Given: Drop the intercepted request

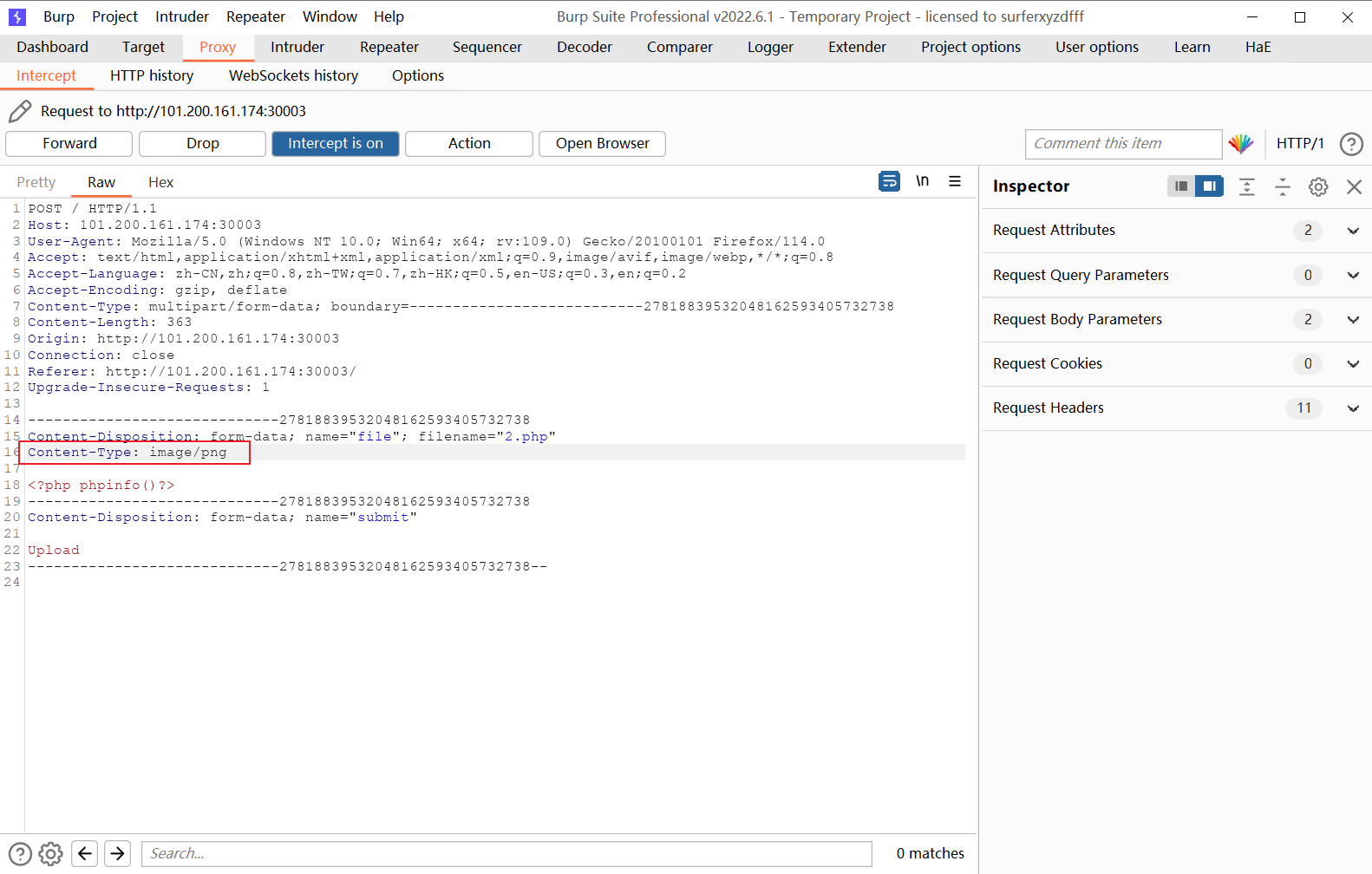Looking at the screenshot, I should (x=202, y=144).
